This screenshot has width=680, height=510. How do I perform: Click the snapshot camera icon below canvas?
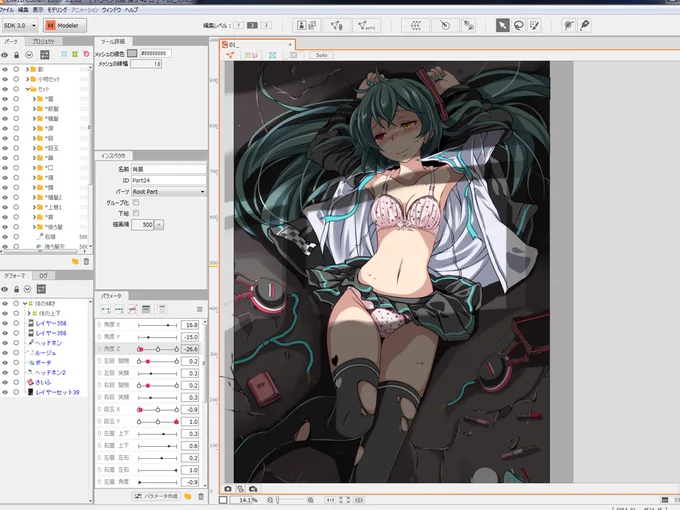(x=228, y=489)
